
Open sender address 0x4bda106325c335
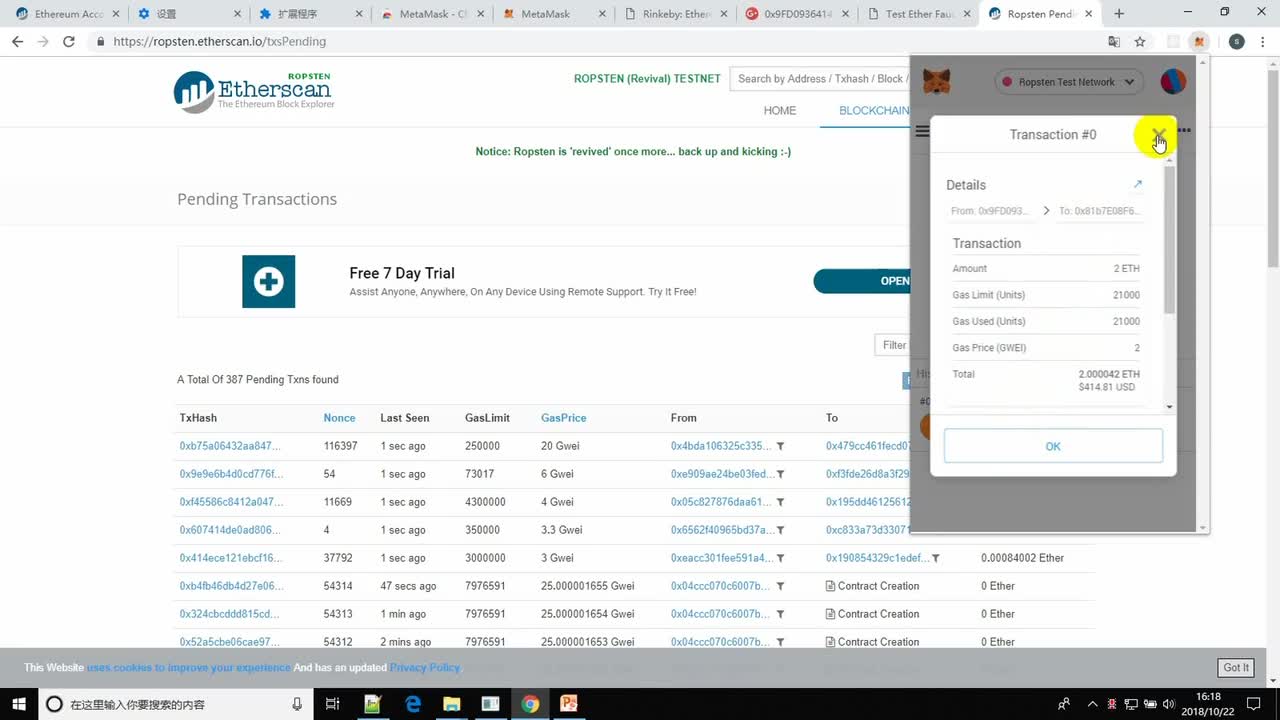point(721,446)
